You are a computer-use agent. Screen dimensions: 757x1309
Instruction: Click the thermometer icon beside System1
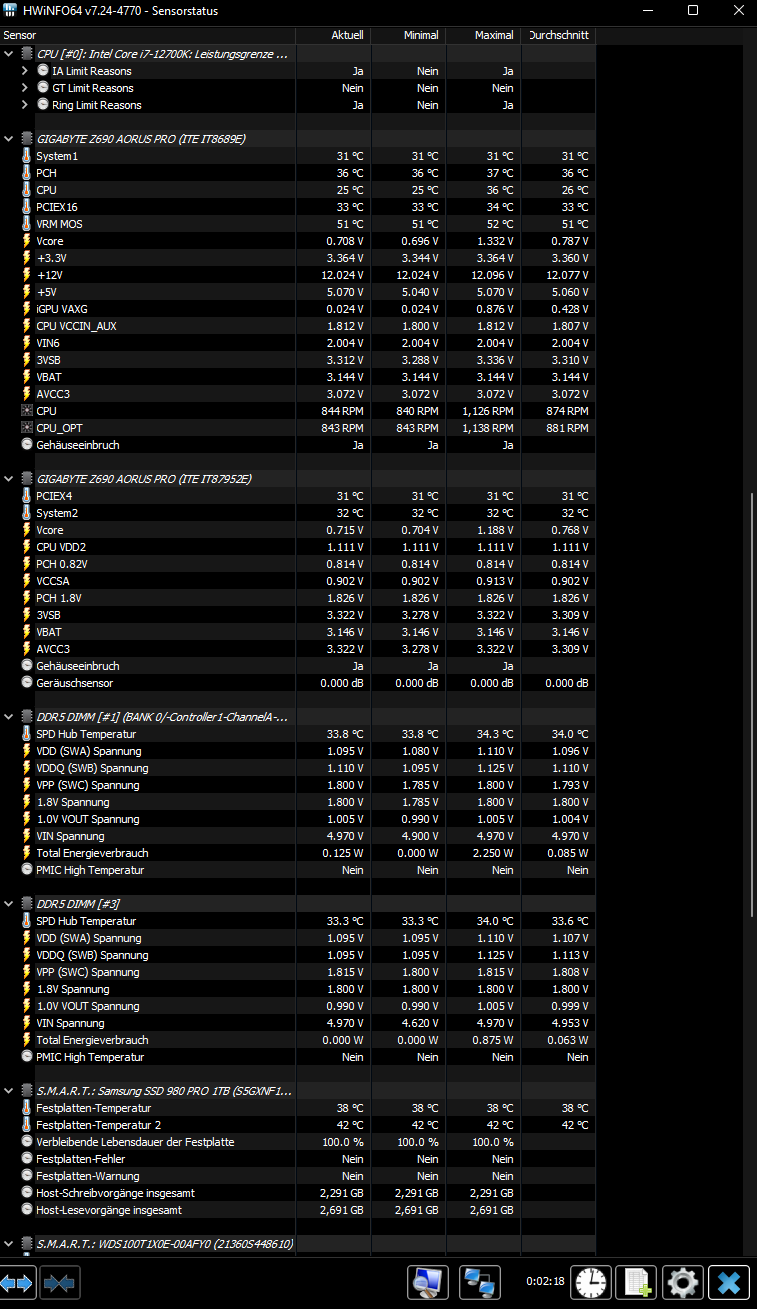point(27,156)
